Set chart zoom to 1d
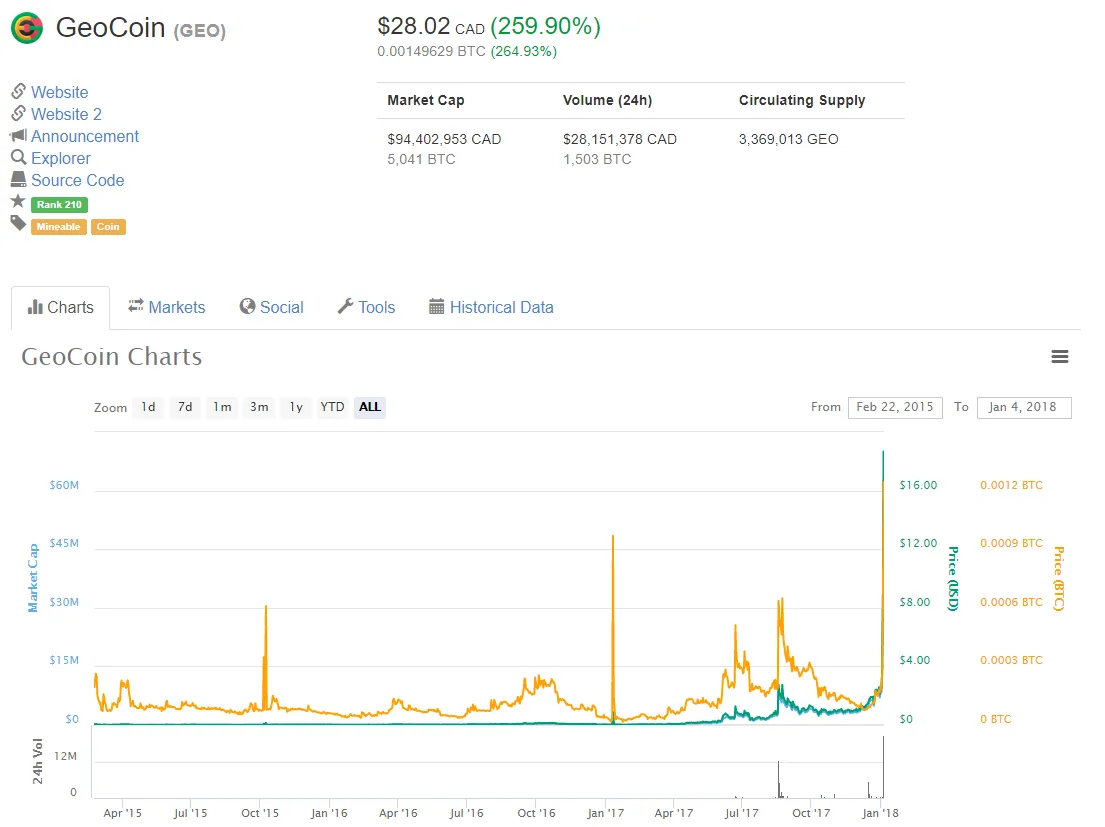Viewport: 1105px width, 827px height. click(148, 407)
